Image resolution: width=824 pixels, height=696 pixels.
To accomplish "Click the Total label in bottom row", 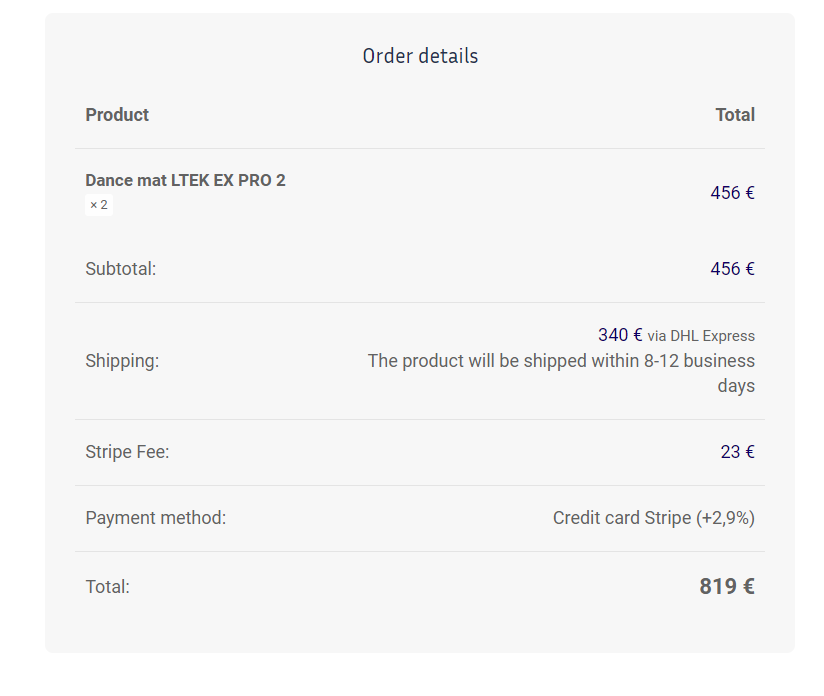I will [107, 587].
